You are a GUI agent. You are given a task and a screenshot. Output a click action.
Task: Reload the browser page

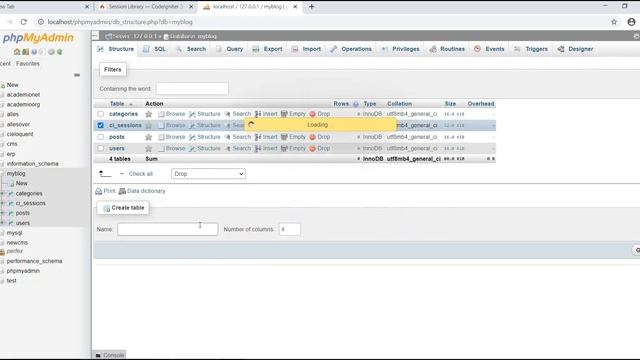click(x=23, y=22)
